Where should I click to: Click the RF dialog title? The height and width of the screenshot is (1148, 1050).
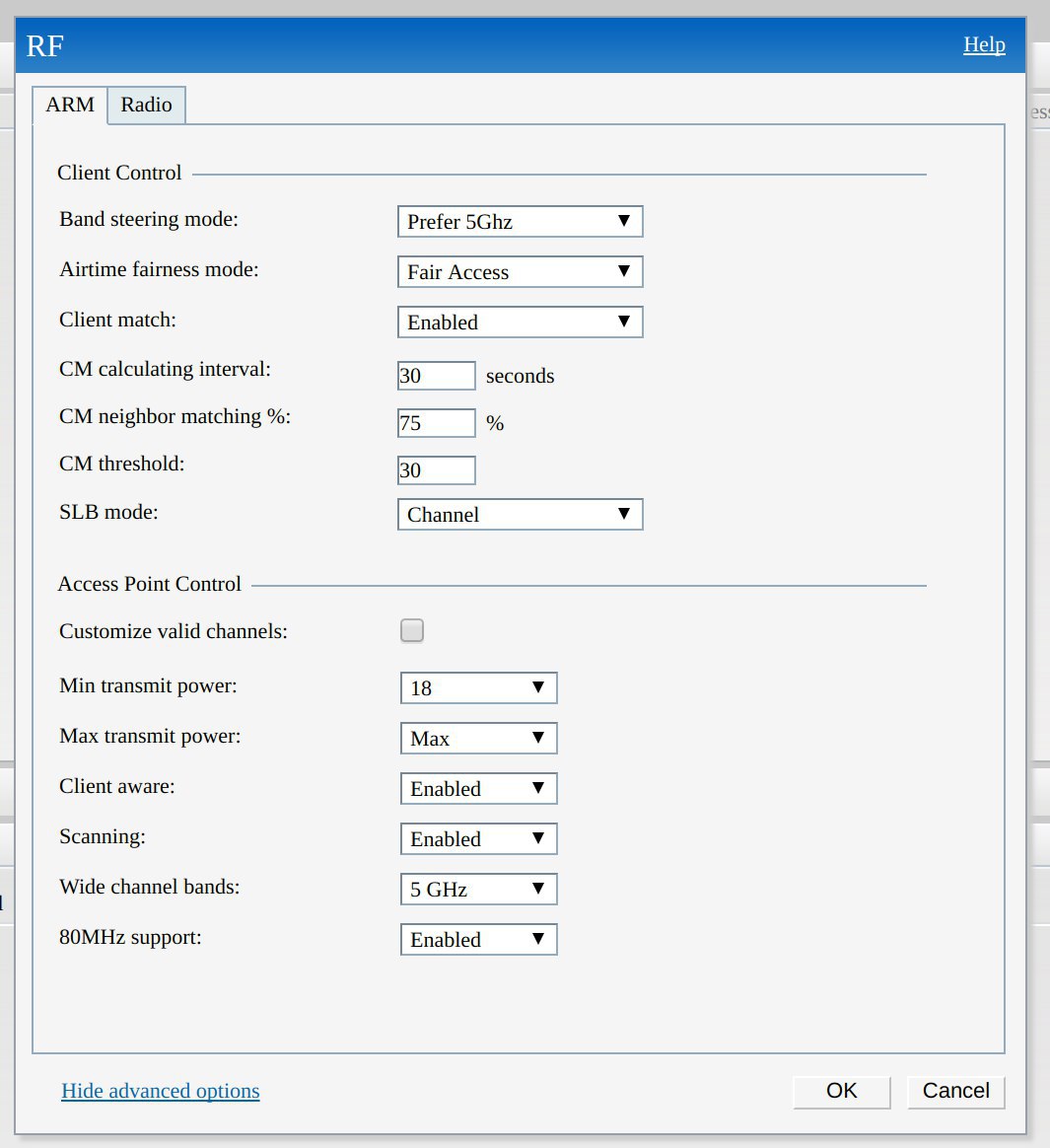point(44,45)
